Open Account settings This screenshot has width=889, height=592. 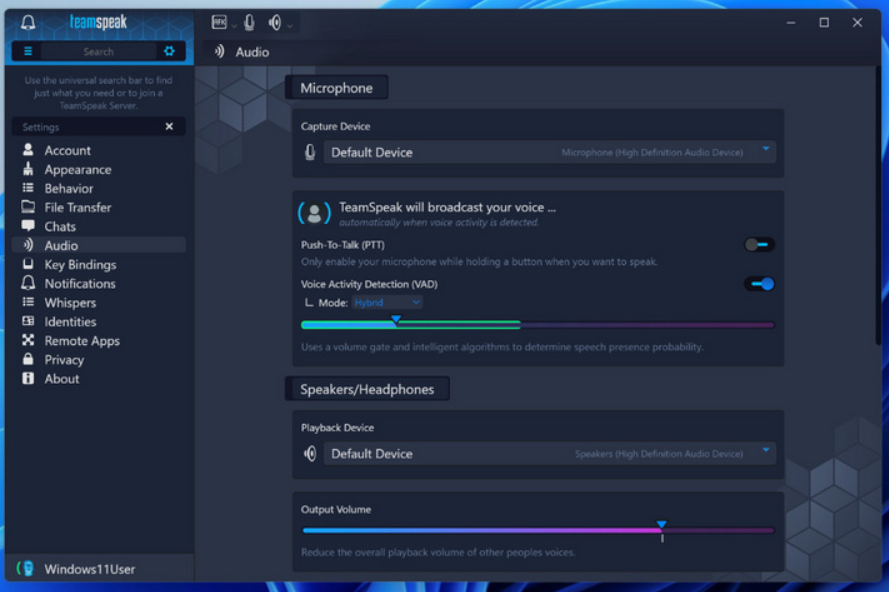click(99, 150)
